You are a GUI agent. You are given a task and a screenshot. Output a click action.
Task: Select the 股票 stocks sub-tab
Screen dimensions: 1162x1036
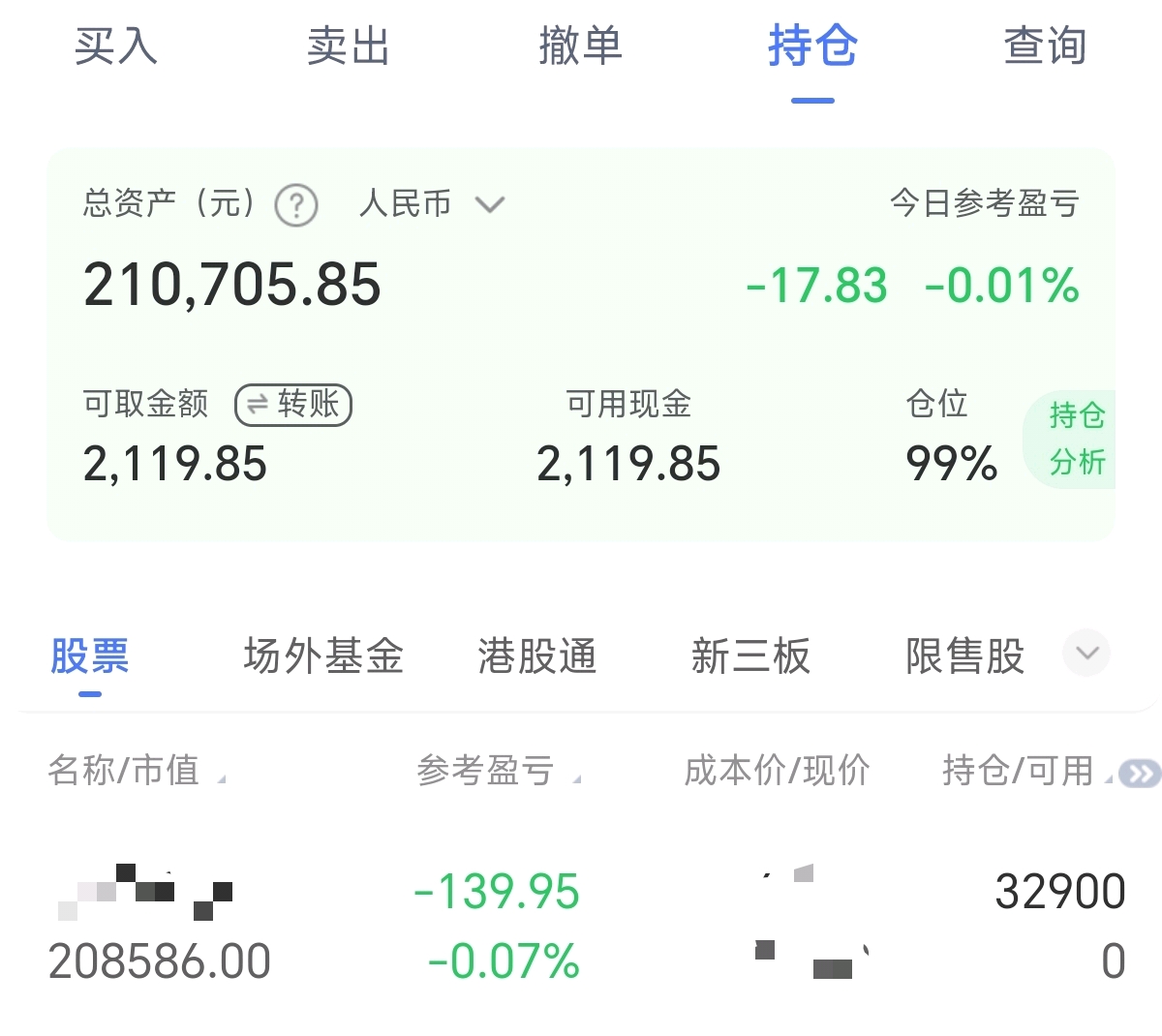pos(89,656)
